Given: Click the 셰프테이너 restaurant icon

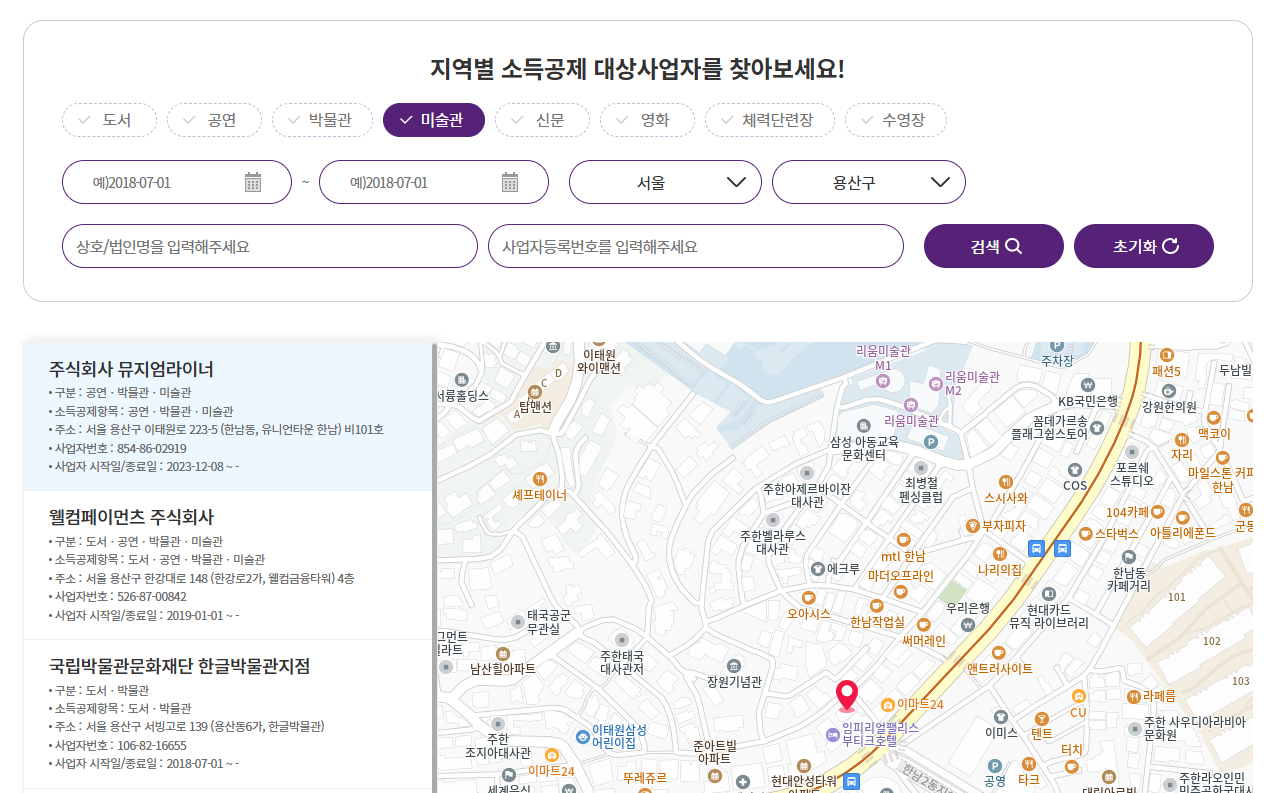Looking at the screenshot, I should (540, 478).
